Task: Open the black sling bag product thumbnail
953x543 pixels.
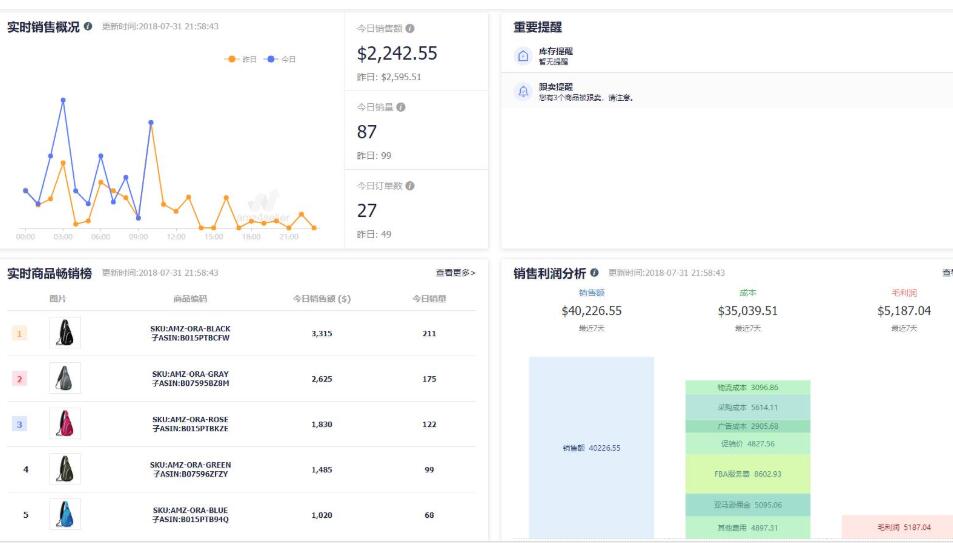Action: (x=65, y=333)
